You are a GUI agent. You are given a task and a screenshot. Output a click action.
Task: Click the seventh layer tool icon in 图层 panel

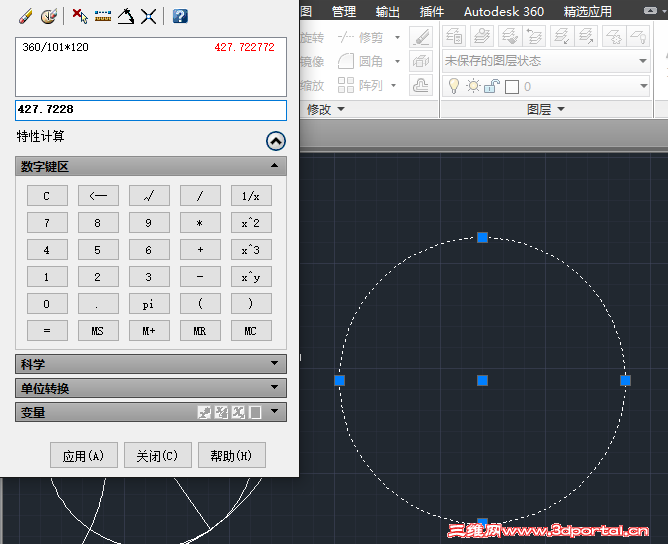pyautogui.click(x=614, y=36)
